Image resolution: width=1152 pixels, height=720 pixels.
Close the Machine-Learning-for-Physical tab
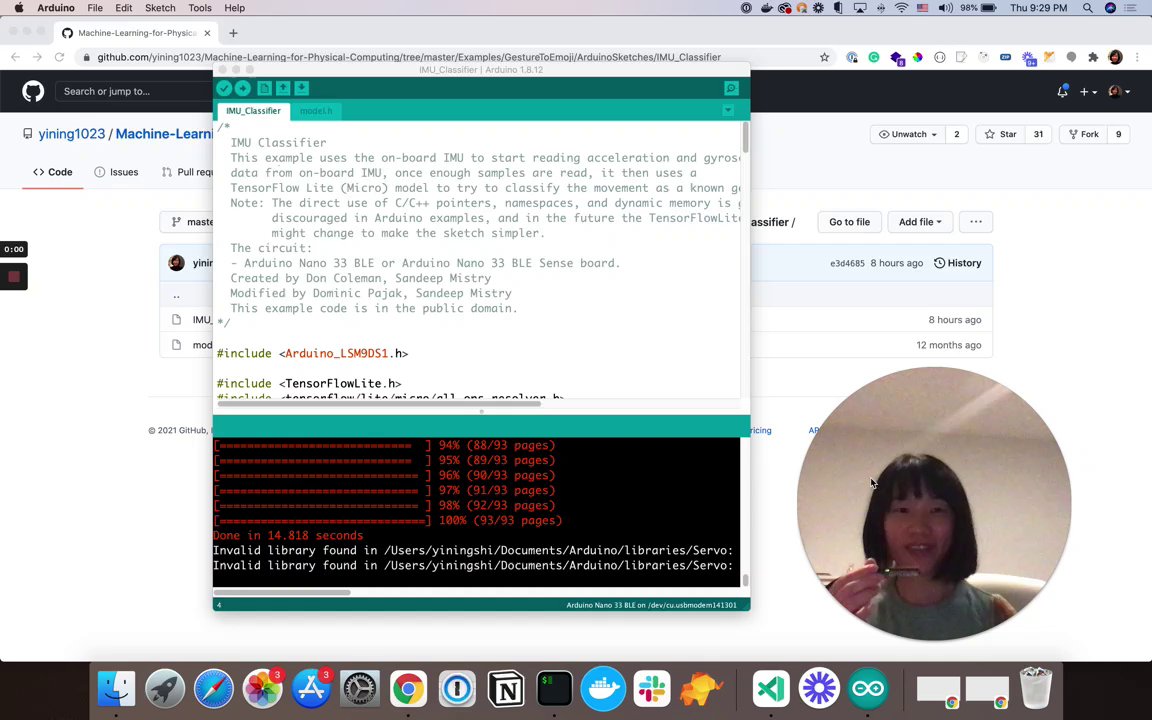207,33
